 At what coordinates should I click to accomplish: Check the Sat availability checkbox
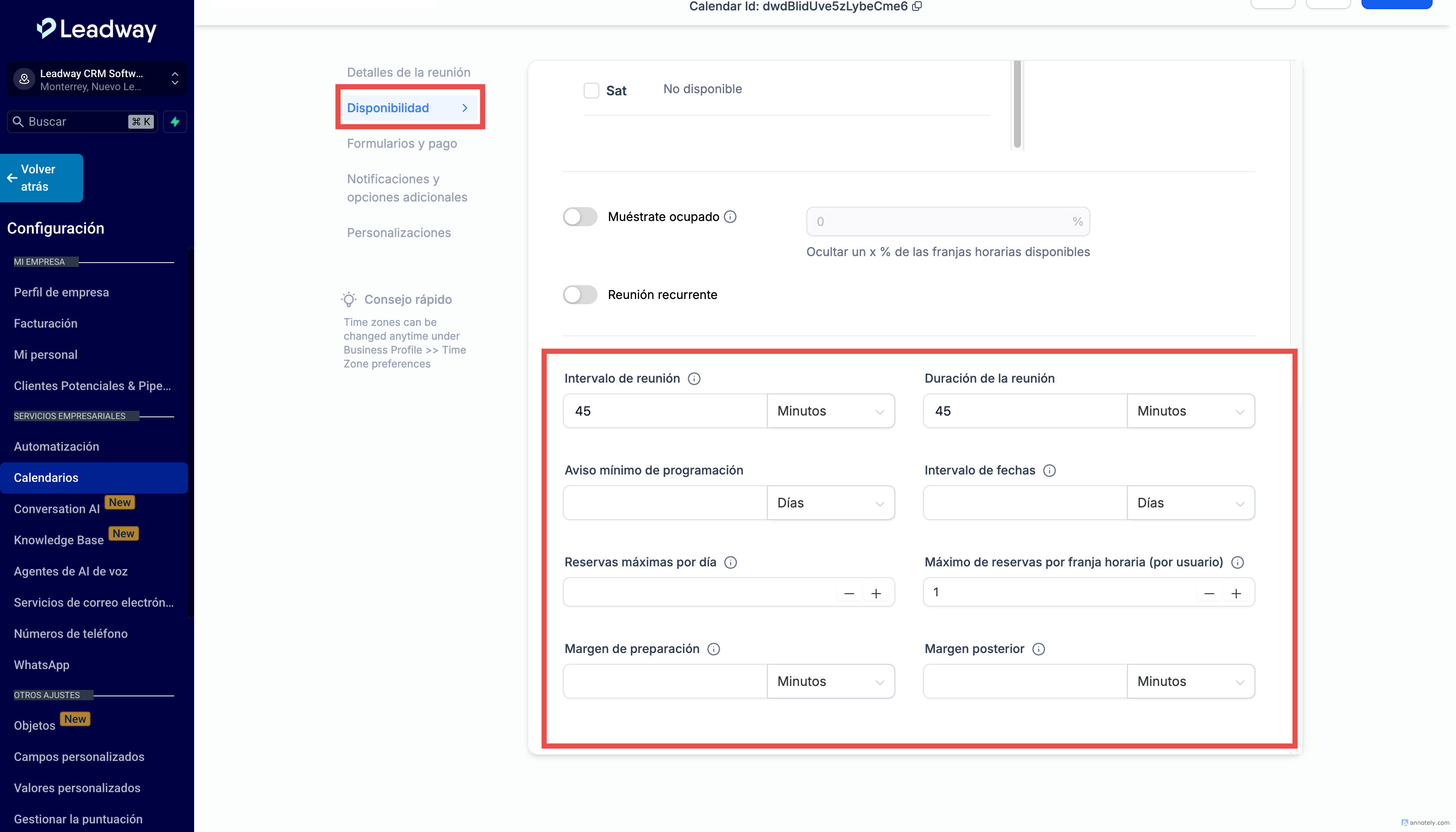tap(591, 90)
